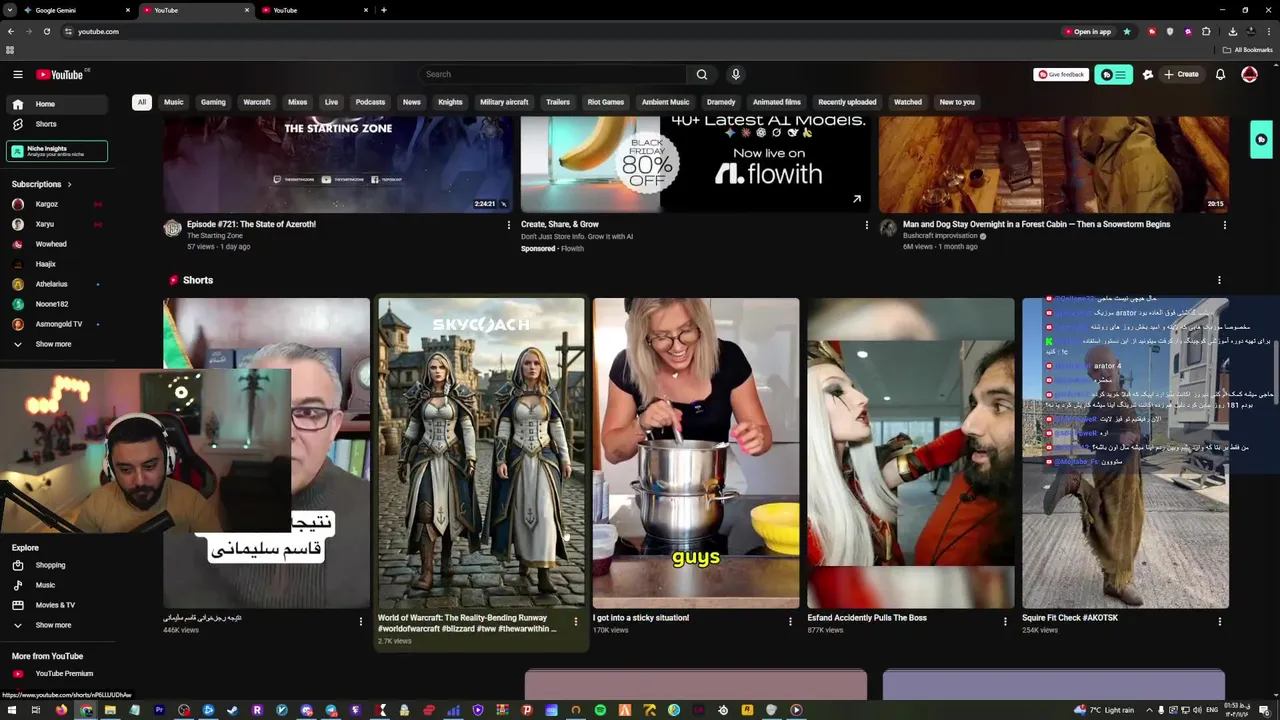Open The Starting Zone channel avatar
This screenshot has height=720, width=1280.
(x=172, y=228)
